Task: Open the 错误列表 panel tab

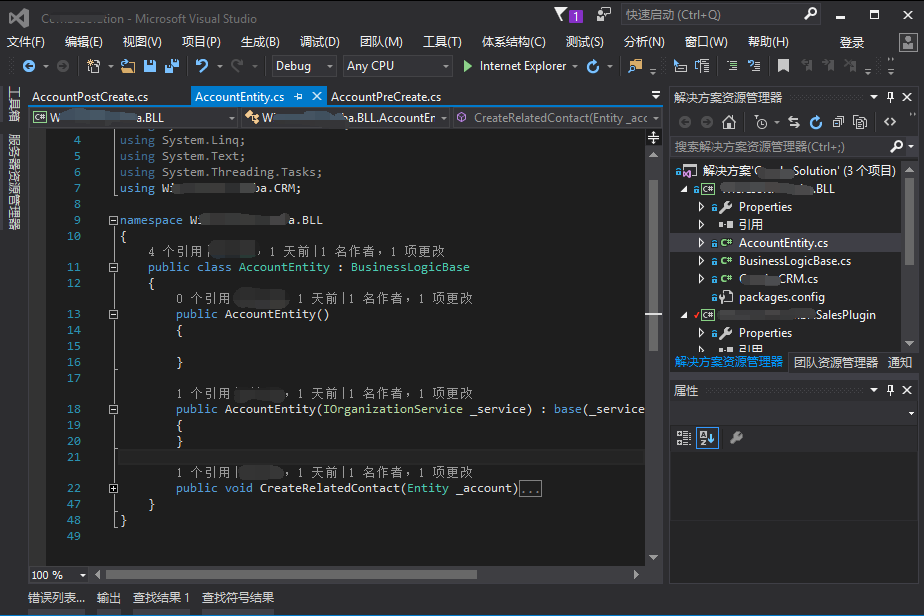Action: coord(57,598)
